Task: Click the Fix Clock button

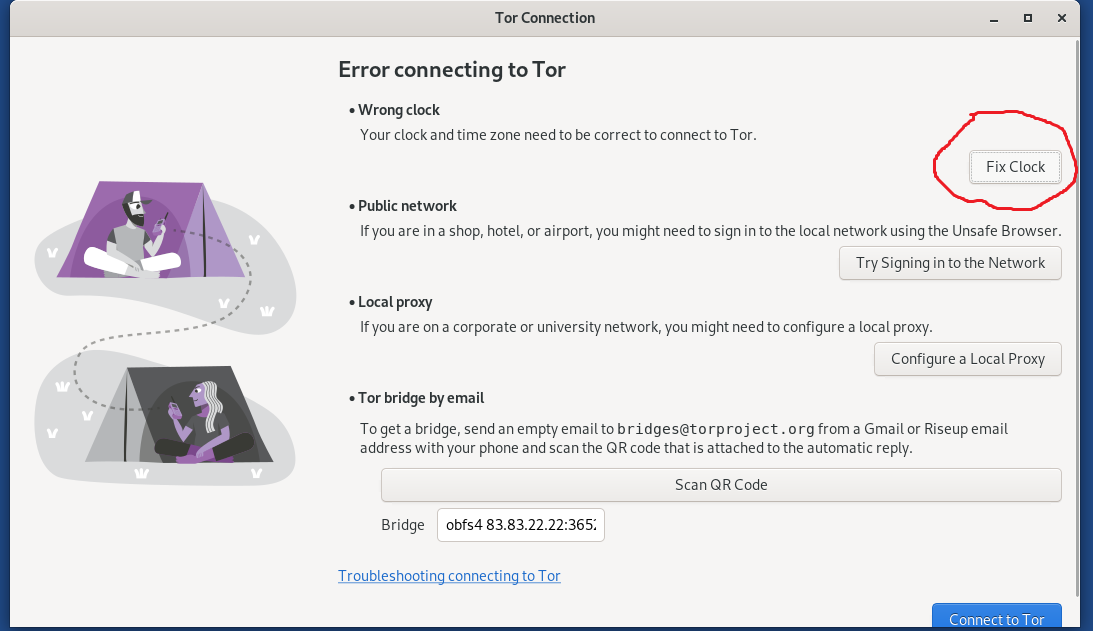Action: pyautogui.click(x=1015, y=167)
